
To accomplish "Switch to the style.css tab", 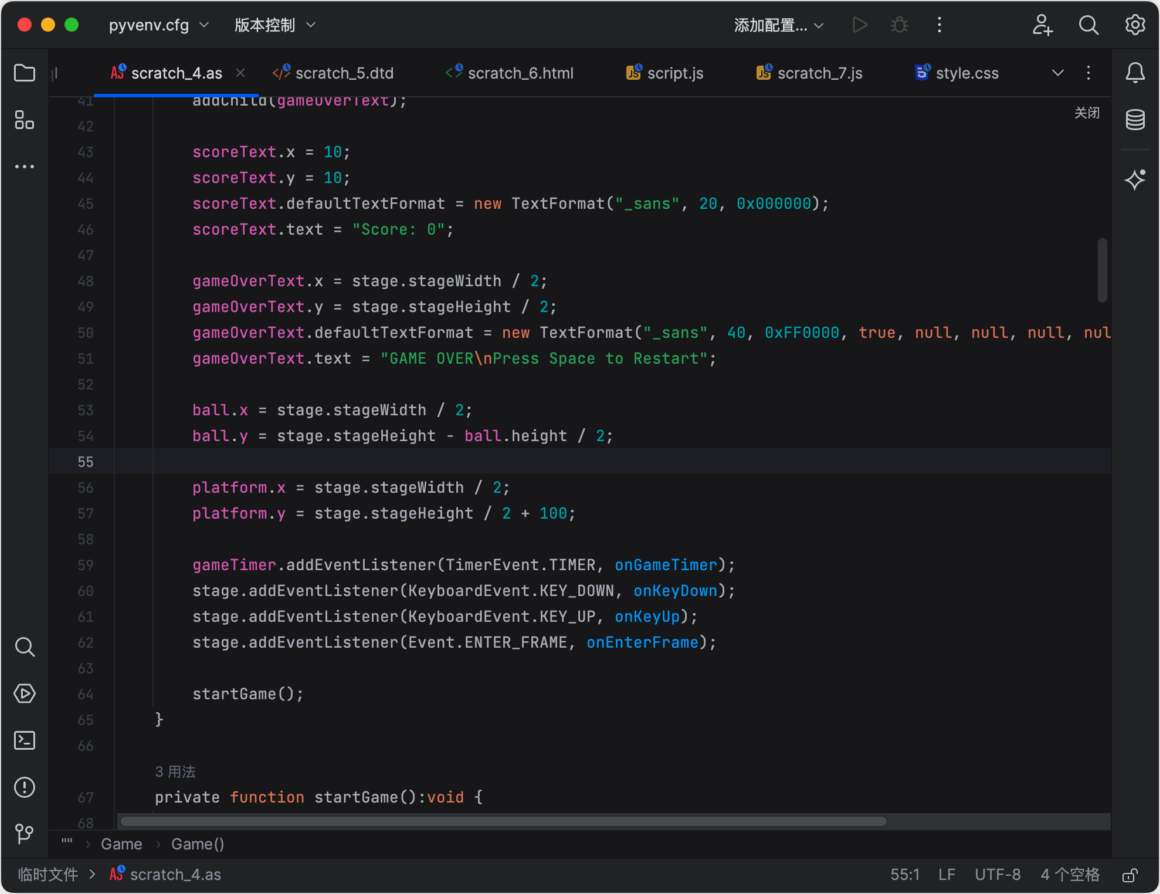I will [957, 73].
